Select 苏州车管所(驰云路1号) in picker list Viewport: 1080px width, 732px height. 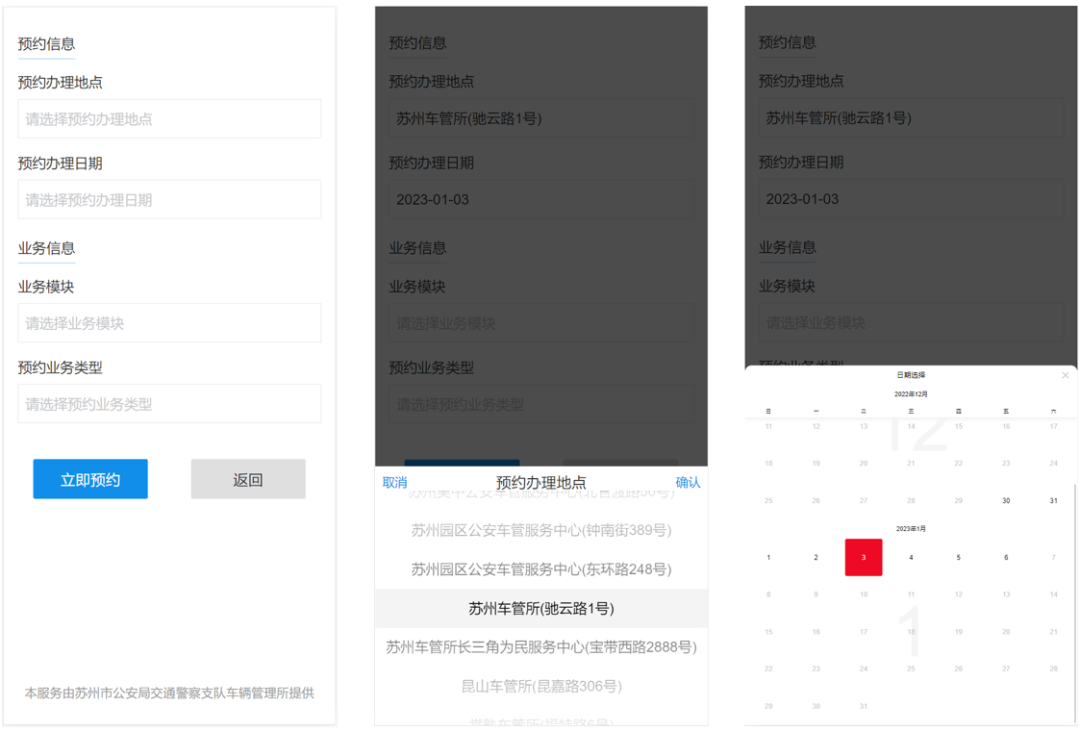[541, 609]
